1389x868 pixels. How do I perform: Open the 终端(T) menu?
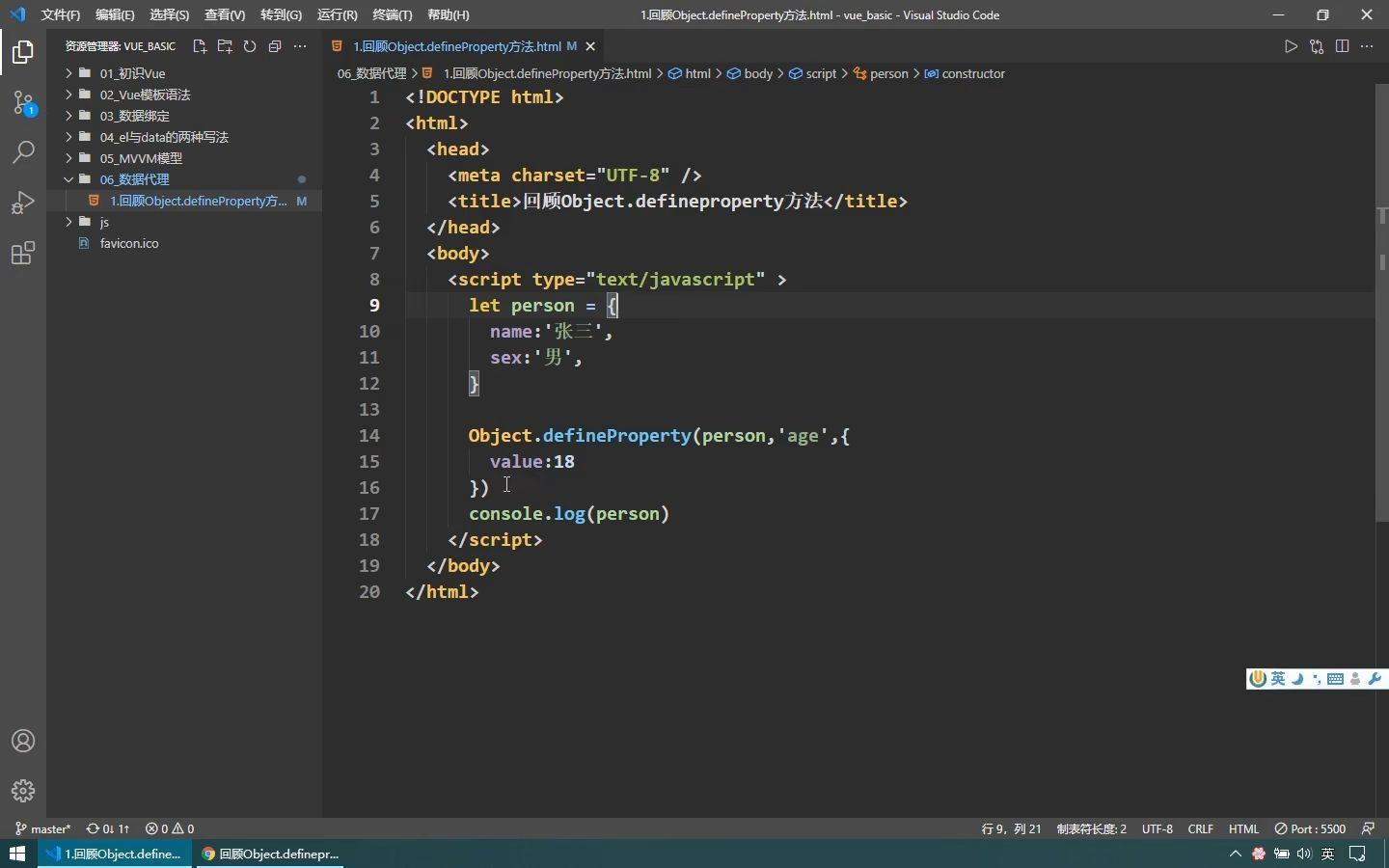(x=392, y=14)
